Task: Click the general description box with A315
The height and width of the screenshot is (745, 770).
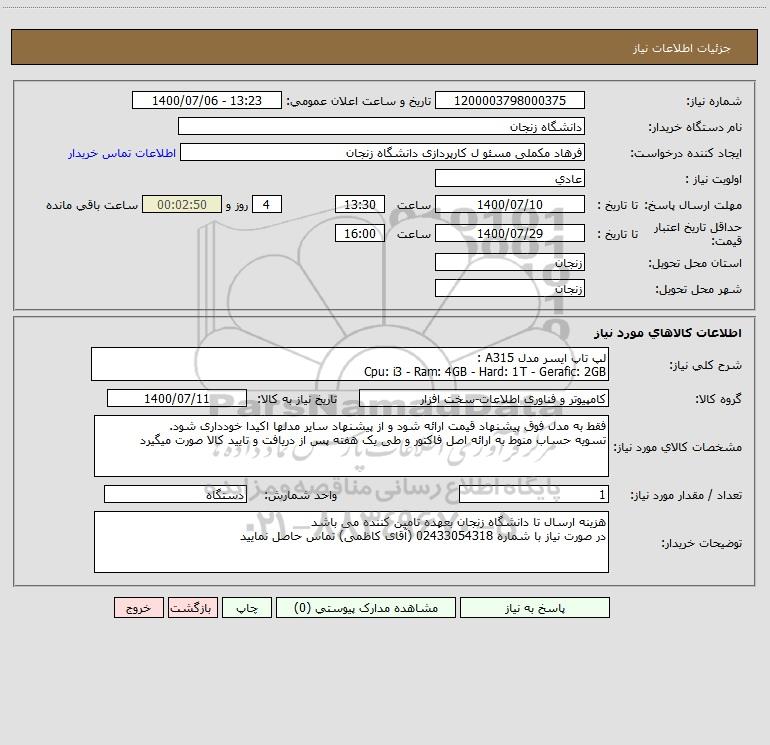Action: pos(350,364)
